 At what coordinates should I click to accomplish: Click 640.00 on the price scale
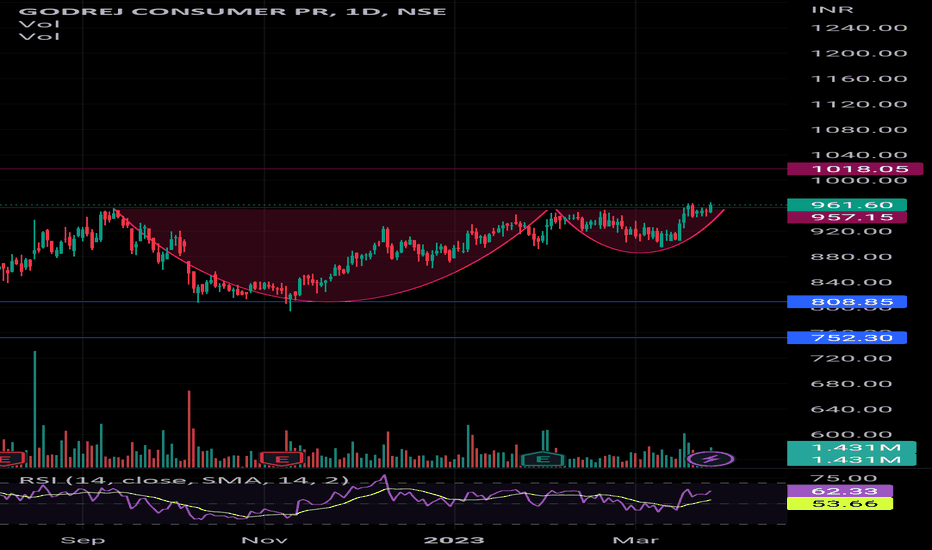click(852, 410)
